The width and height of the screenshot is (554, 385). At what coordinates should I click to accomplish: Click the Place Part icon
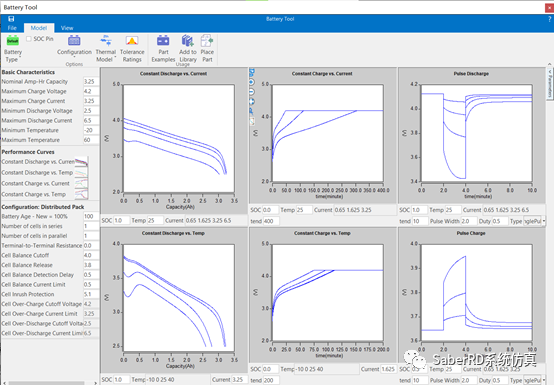207,41
